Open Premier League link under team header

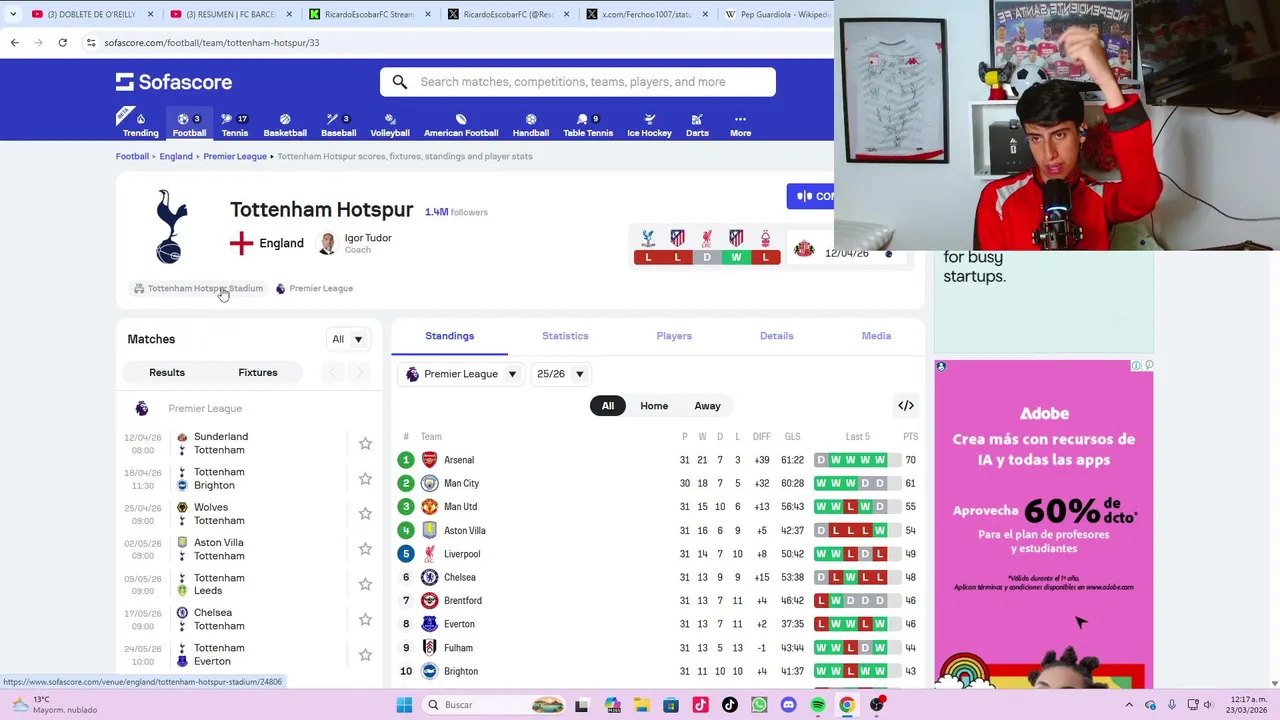tap(314, 288)
